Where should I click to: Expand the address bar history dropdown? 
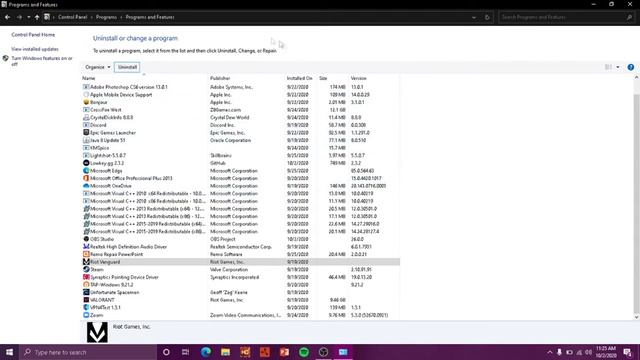click(x=473, y=17)
